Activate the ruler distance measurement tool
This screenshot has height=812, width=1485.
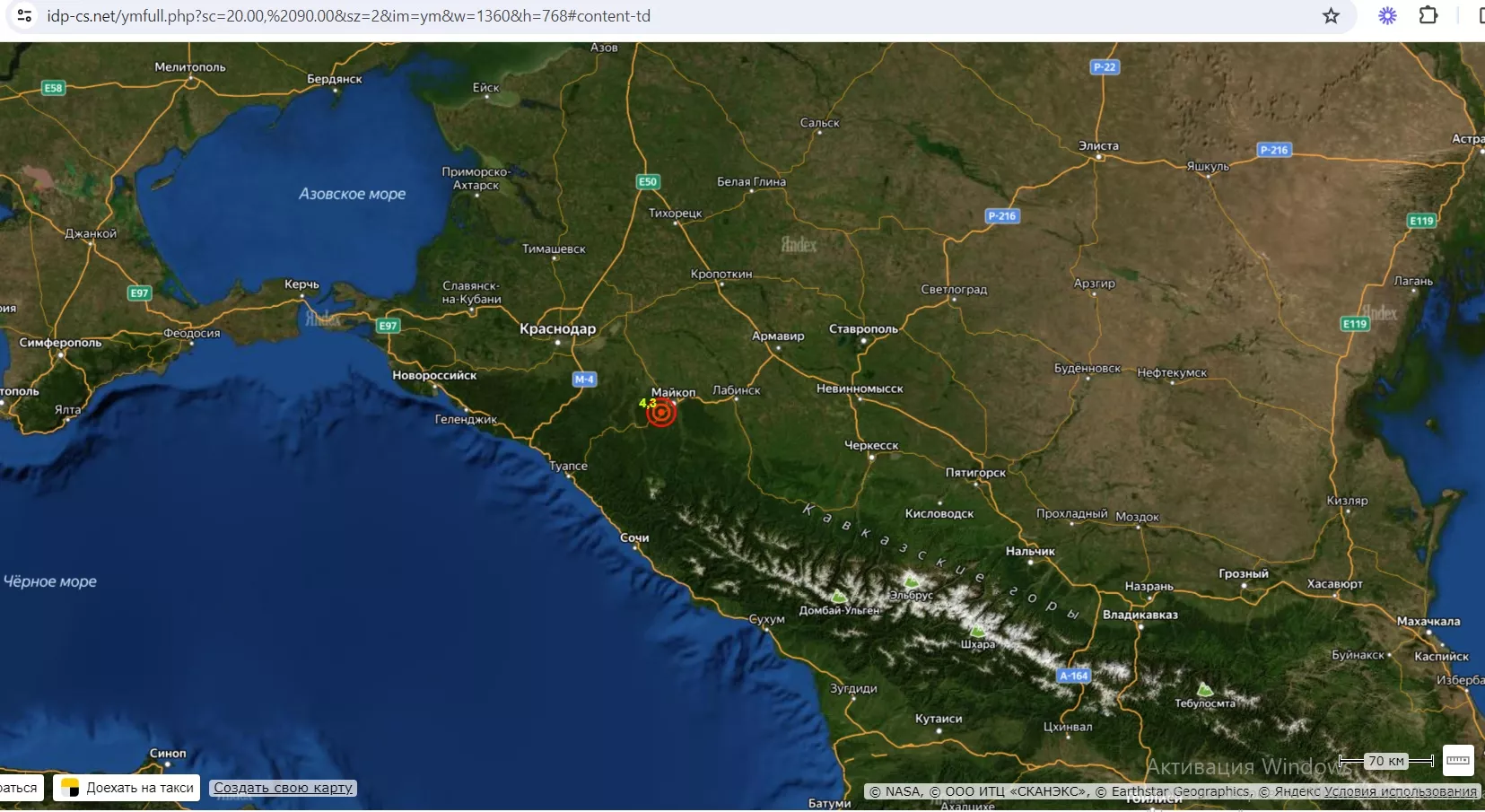pyautogui.click(x=1458, y=760)
